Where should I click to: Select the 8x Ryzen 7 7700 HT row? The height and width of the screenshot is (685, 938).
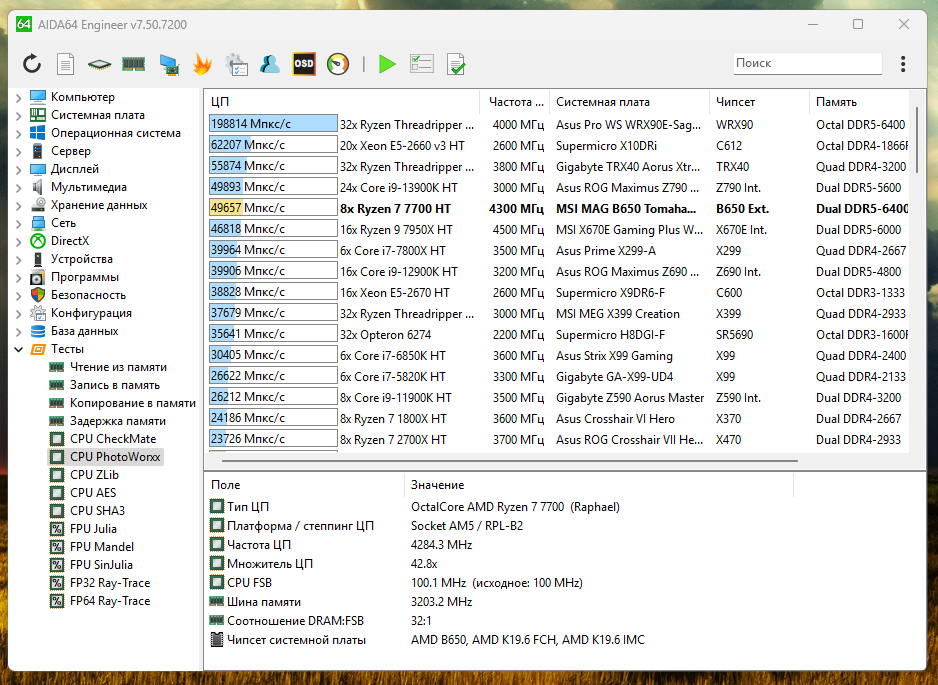click(558, 208)
